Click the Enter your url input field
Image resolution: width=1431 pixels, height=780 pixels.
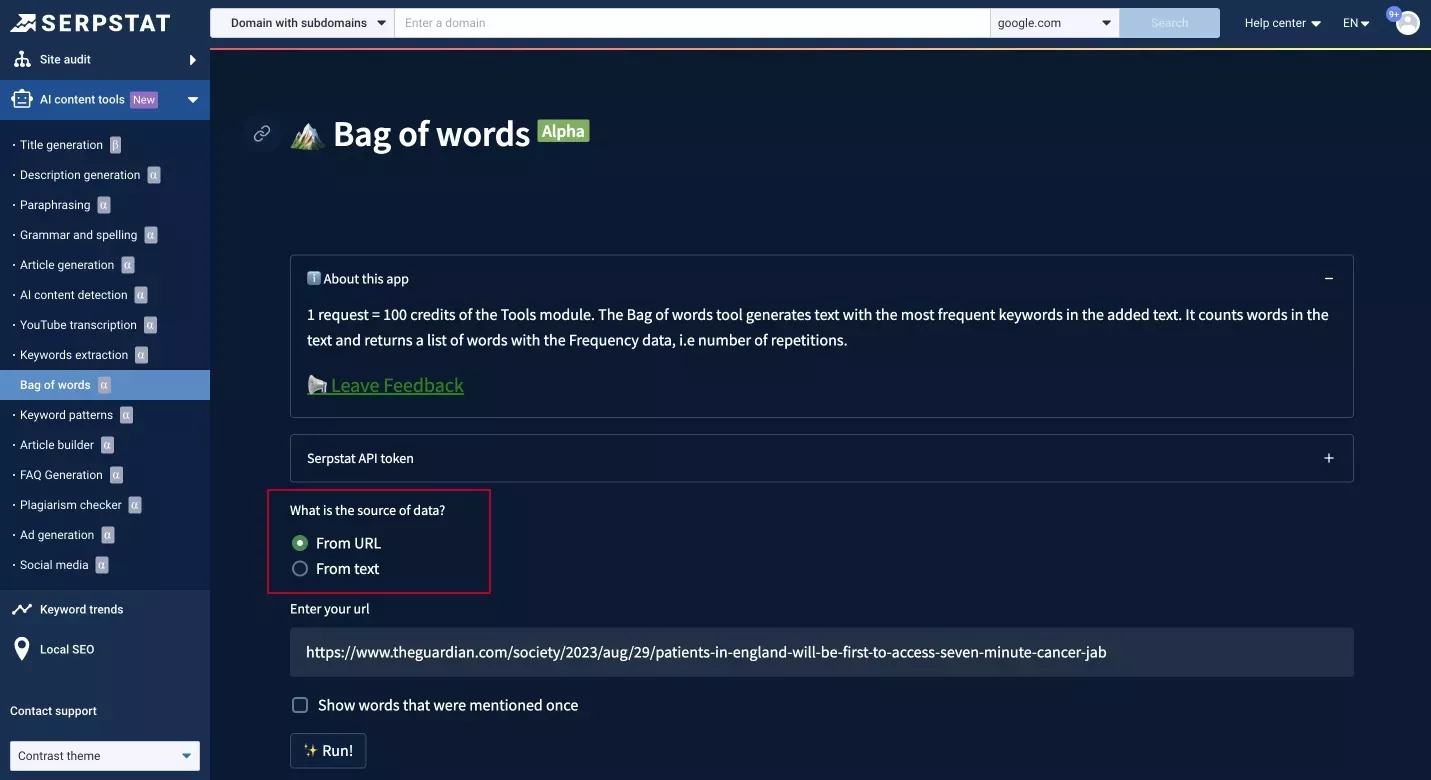821,652
